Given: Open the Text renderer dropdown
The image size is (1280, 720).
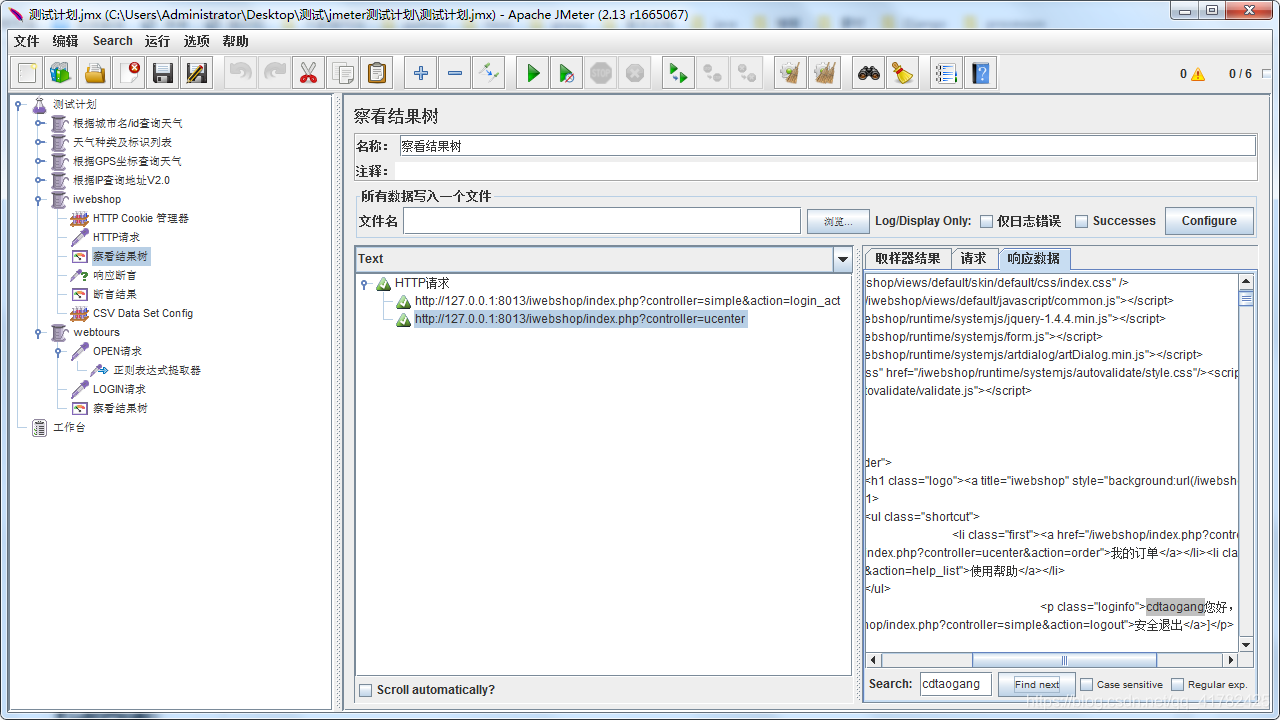Looking at the screenshot, I should click(842, 259).
